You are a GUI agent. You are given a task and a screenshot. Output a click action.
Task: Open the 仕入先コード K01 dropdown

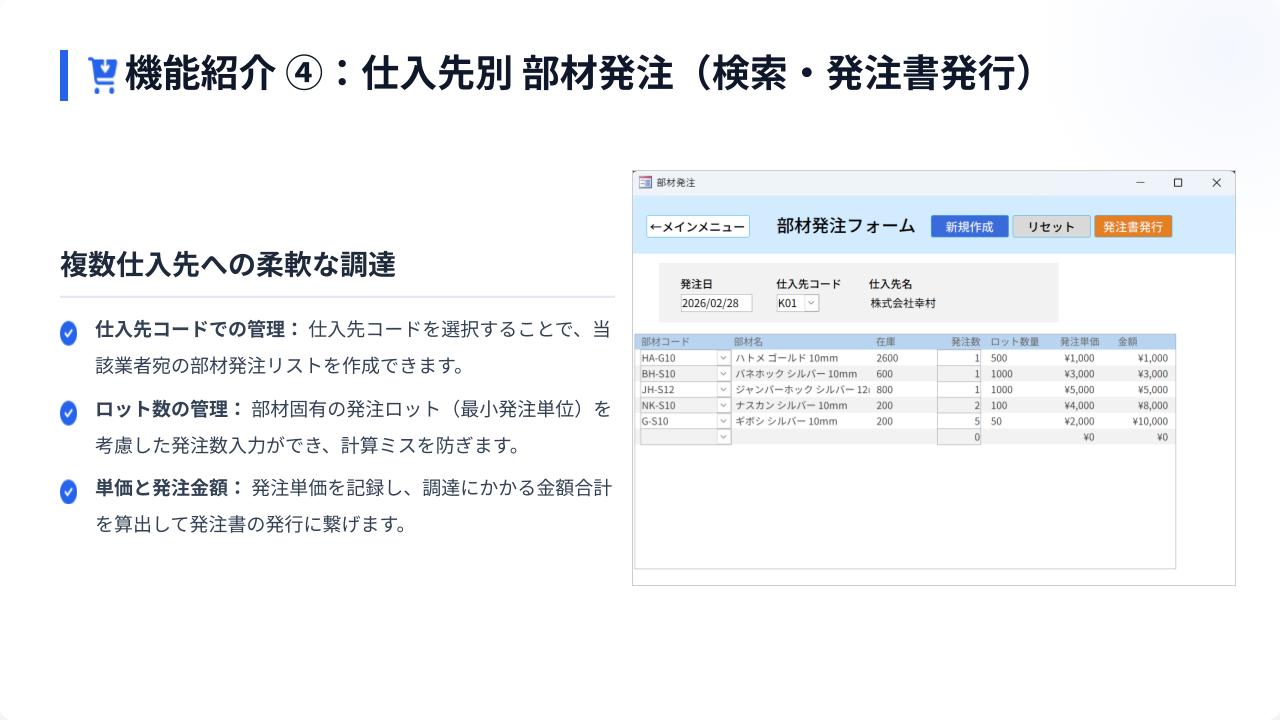click(811, 303)
